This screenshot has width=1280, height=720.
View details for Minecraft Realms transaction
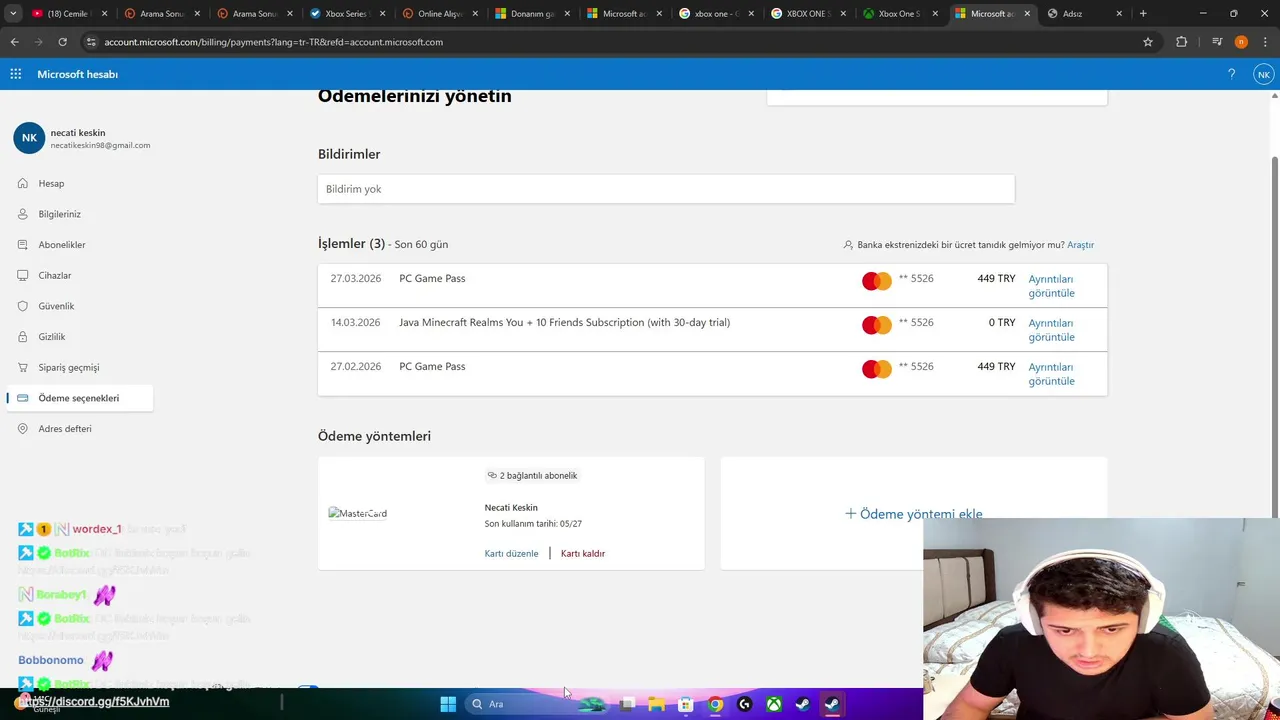[x=1051, y=330]
